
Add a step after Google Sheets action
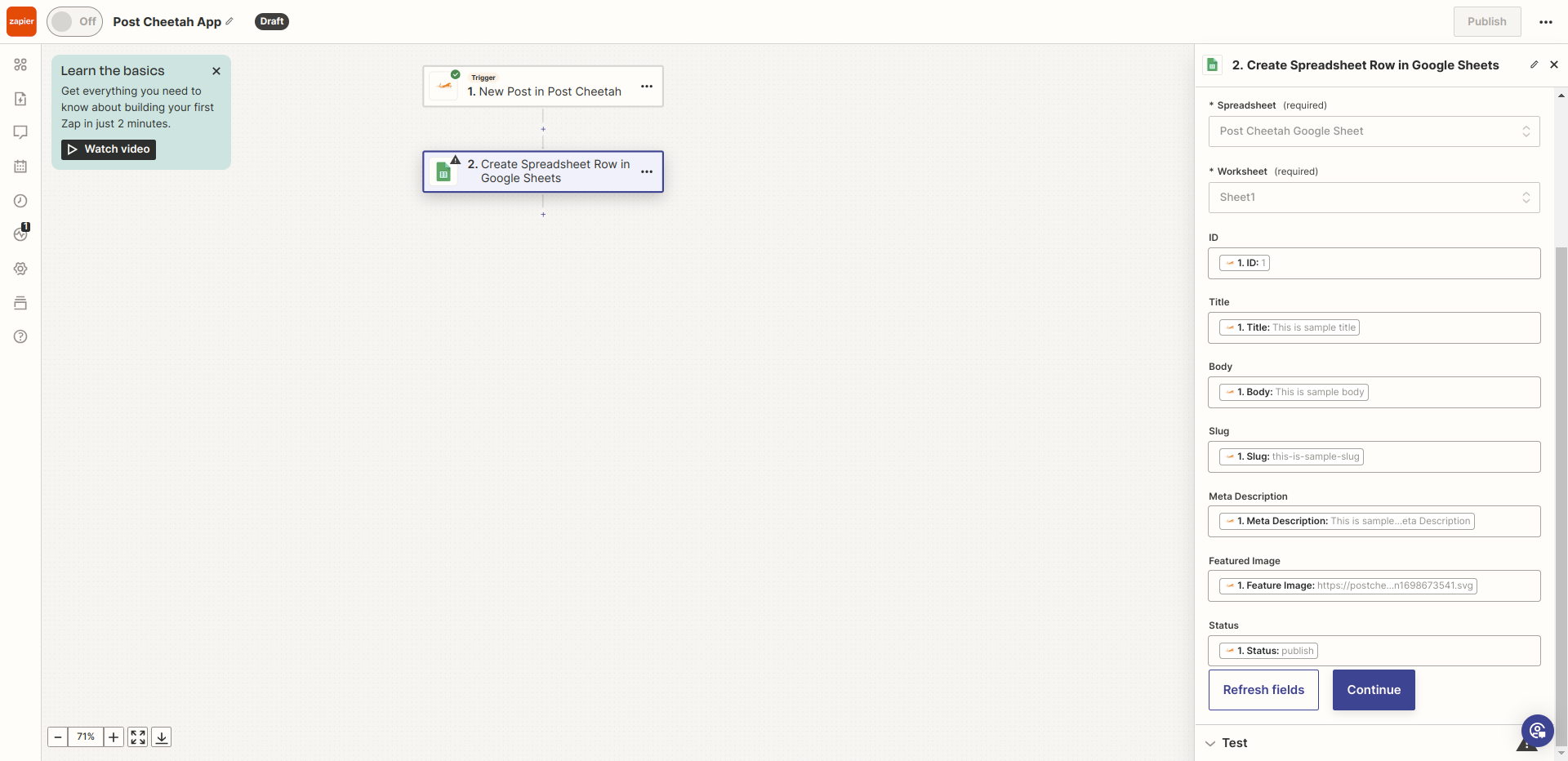click(x=543, y=215)
